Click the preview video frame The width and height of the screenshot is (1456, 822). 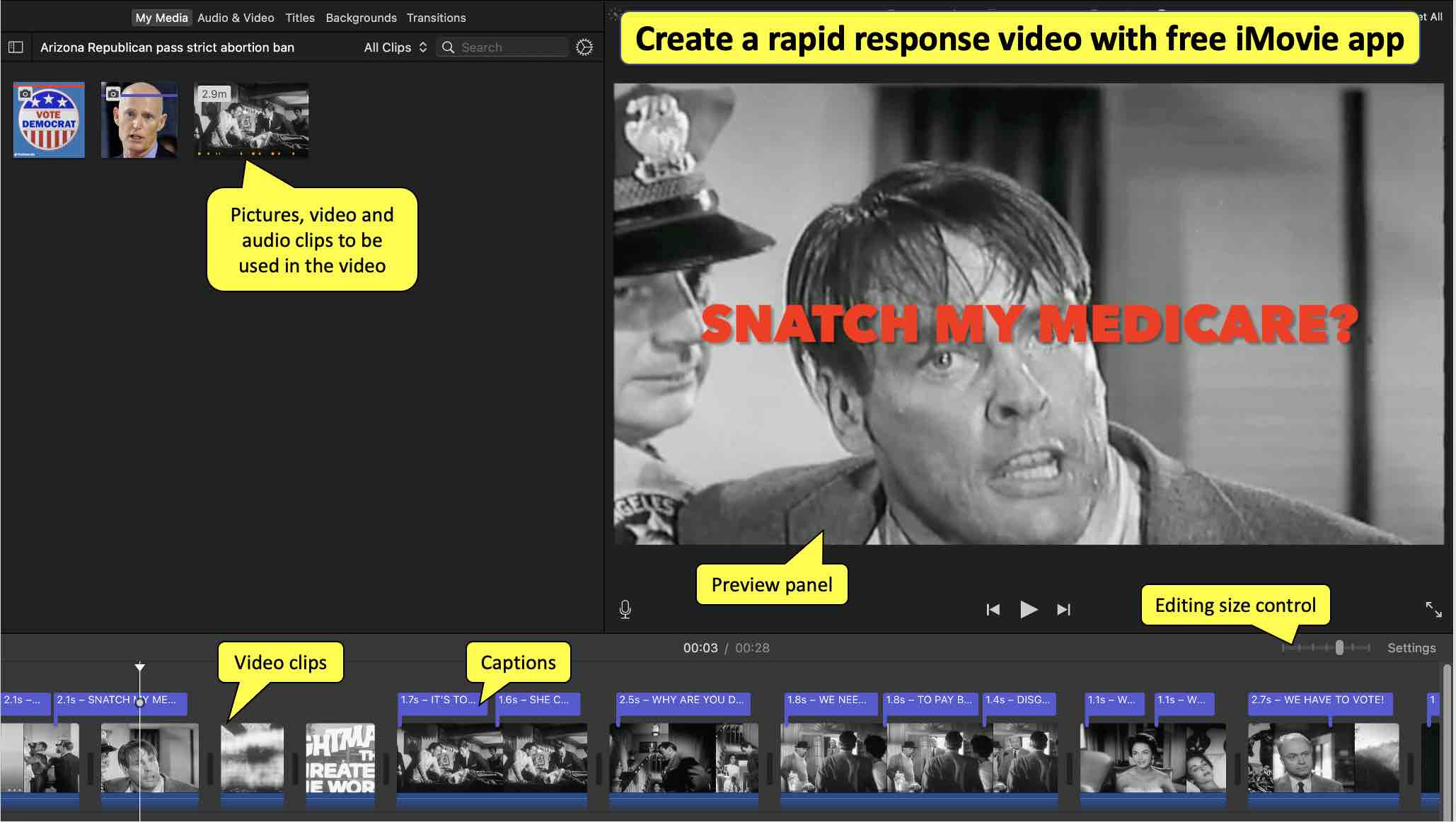click(x=1029, y=314)
